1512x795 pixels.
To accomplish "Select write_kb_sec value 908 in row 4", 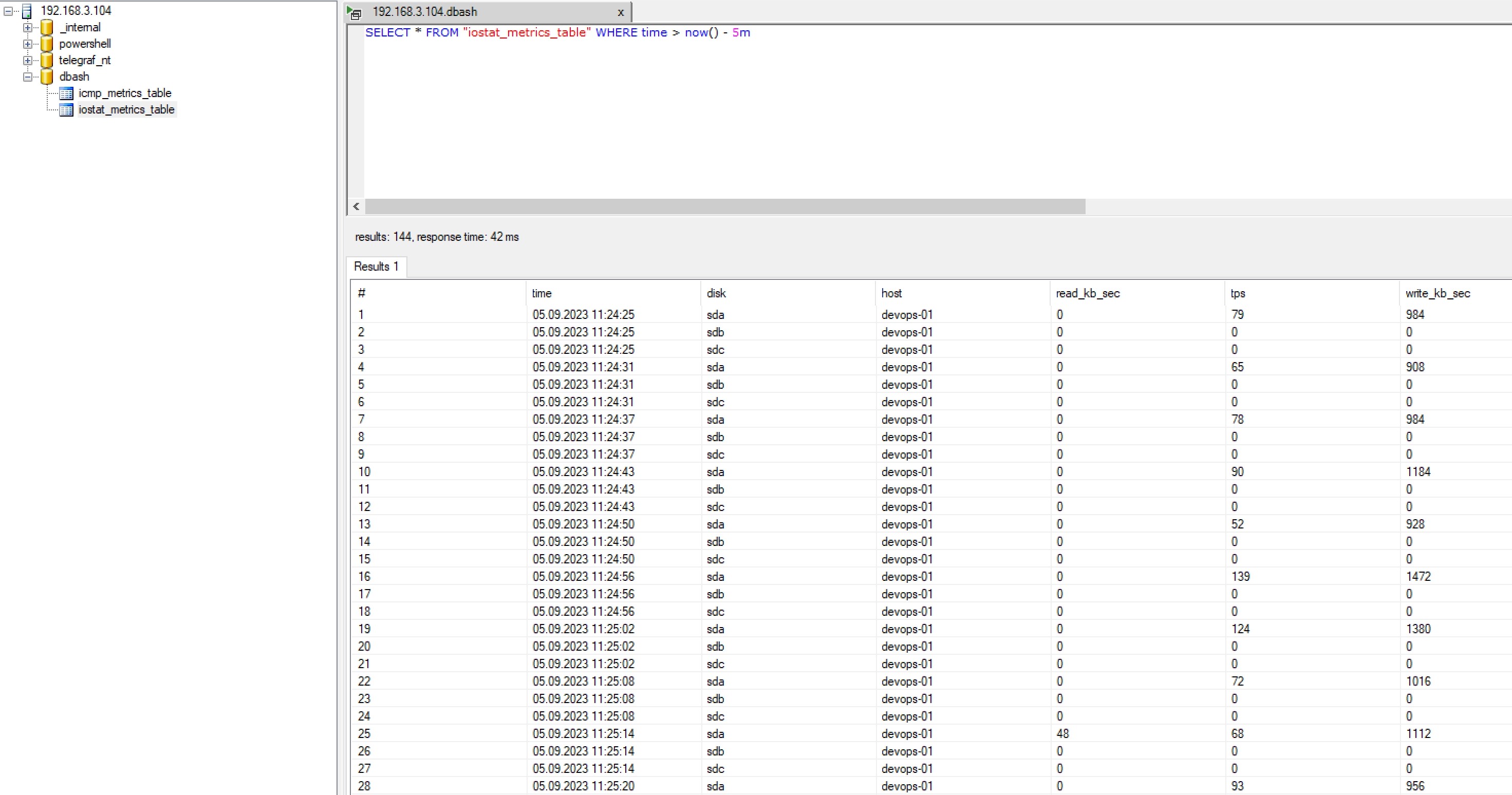I will click(x=1414, y=367).
